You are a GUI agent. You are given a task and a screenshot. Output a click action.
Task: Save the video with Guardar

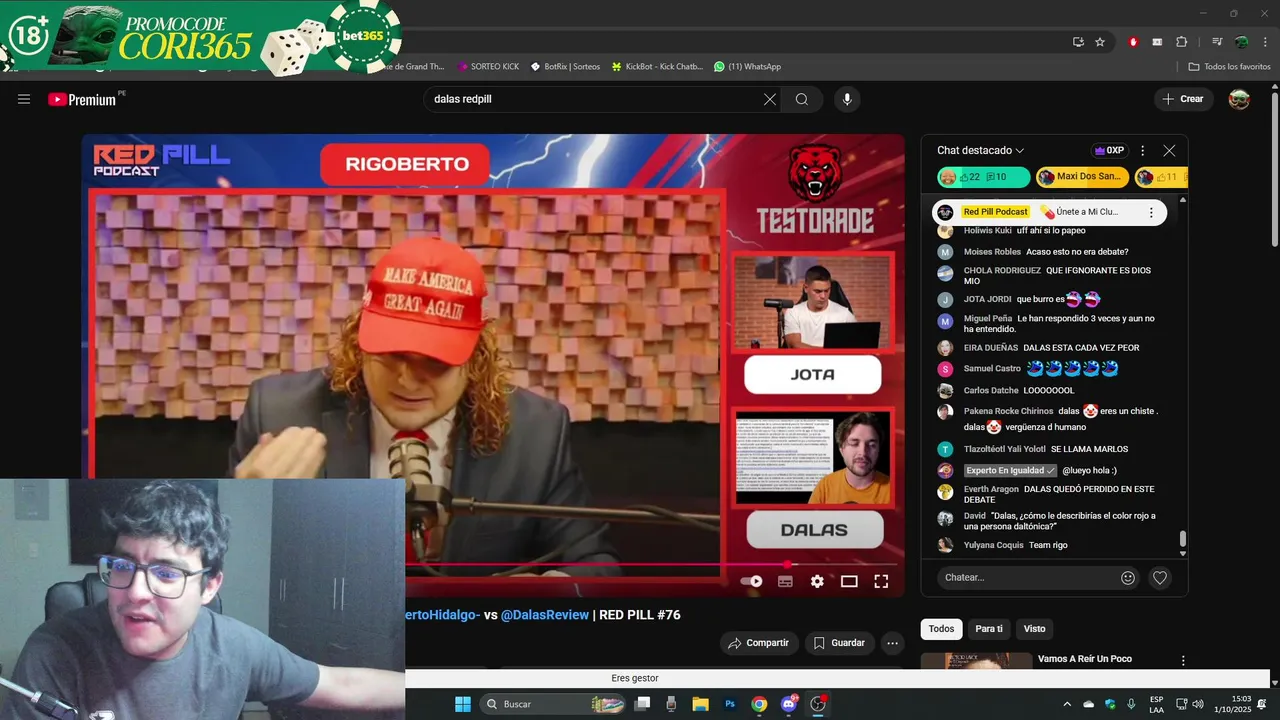[x=839, y=643]
